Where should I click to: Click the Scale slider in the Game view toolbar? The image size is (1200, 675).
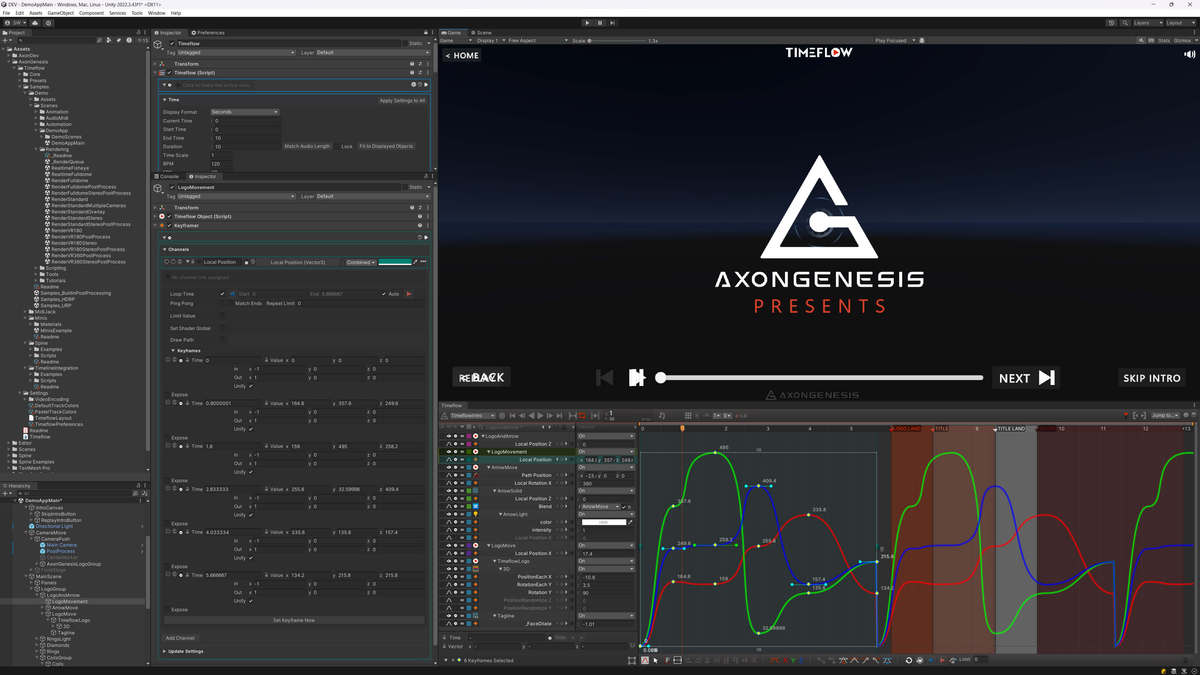point(616,40)
